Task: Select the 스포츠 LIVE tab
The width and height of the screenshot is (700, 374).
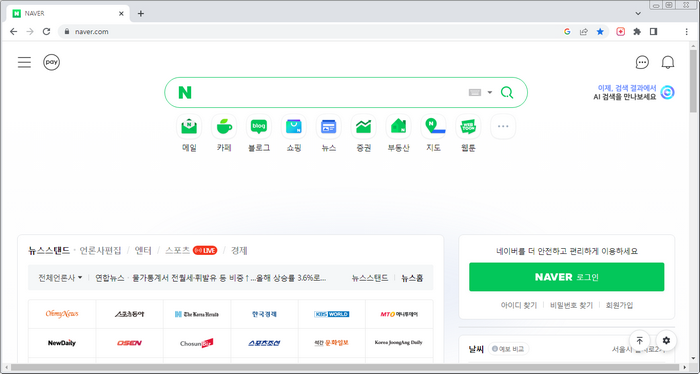Action: [x=191, y=250]
